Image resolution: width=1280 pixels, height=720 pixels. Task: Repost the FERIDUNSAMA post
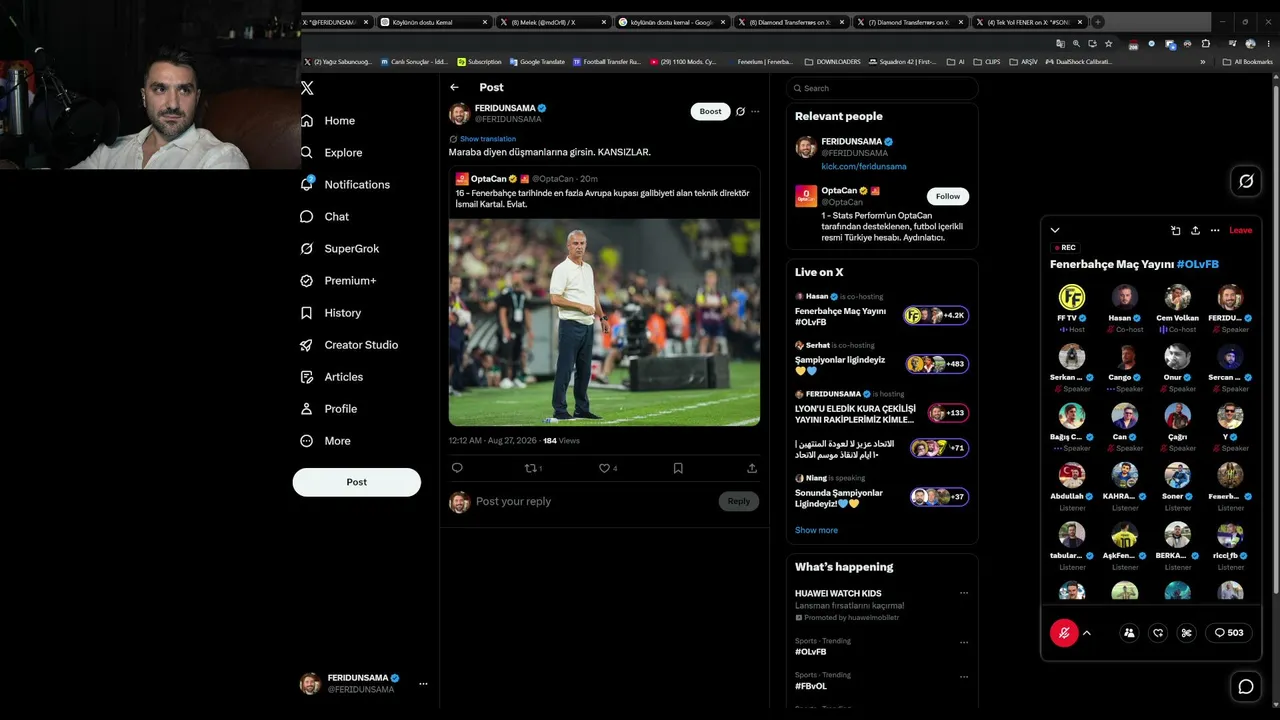(533, 468)
